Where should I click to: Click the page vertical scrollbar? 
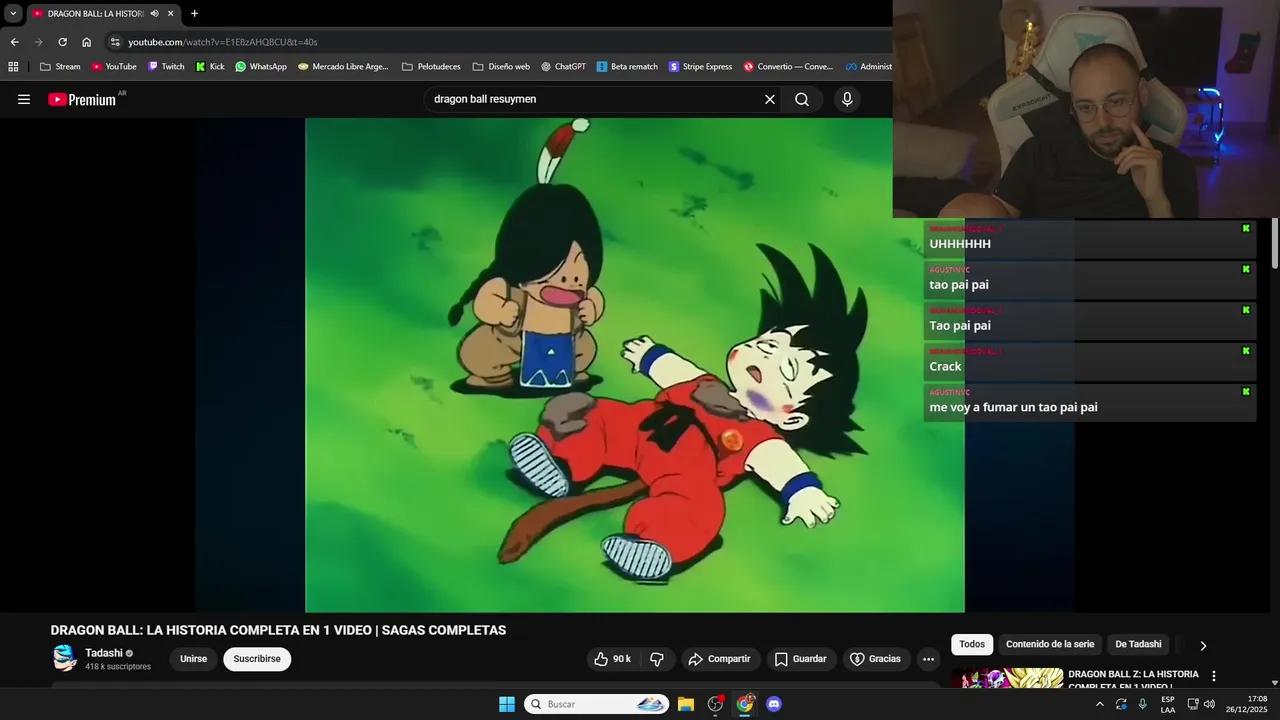tap(1275, 244)
